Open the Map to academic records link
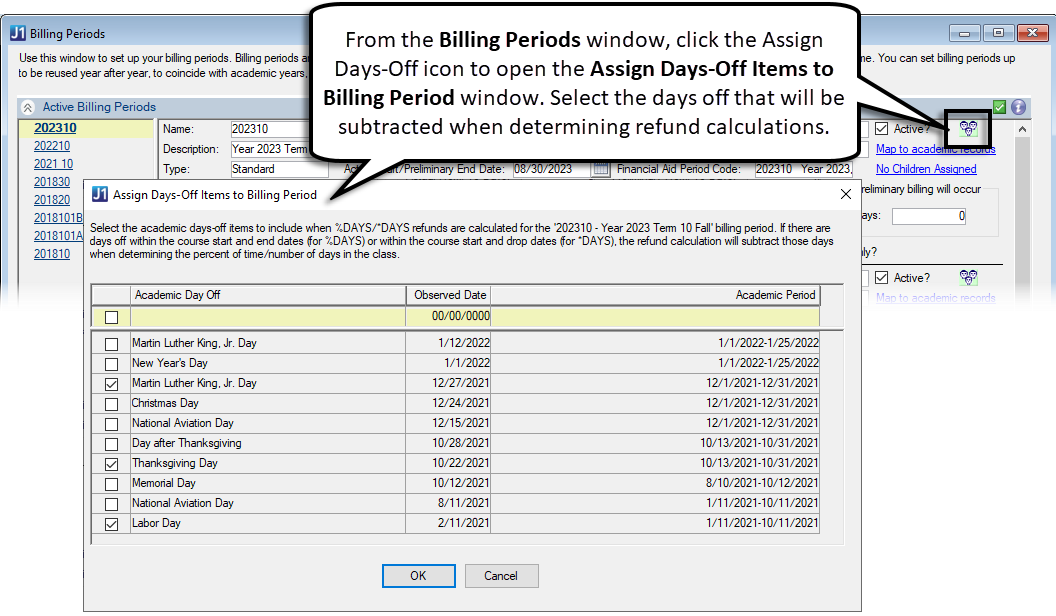 pyautogui.click(x=935, y=149)
